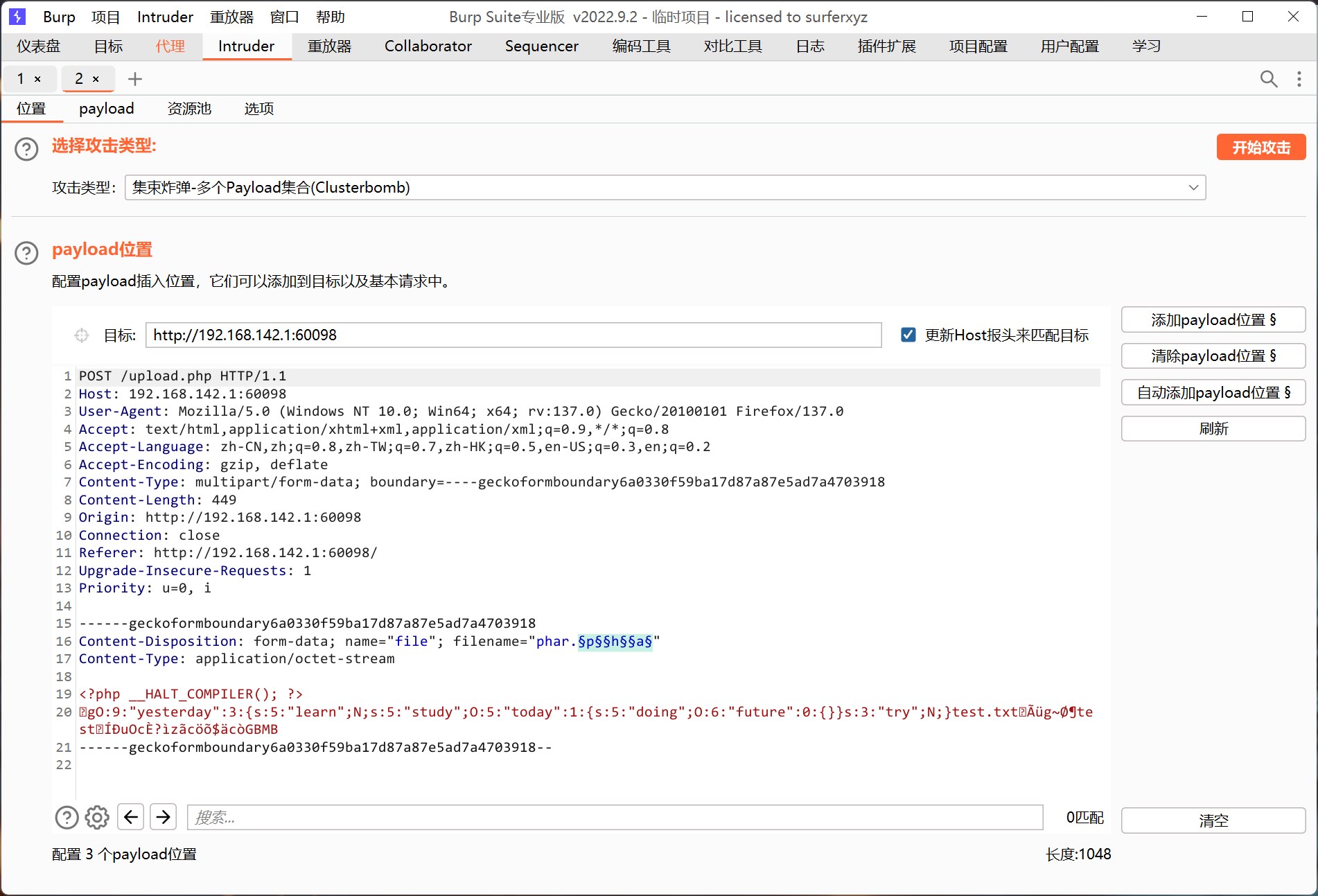Screen dimensions: 1318x896
Task: Focus the request search field
Action: click(x=615, y=818)
